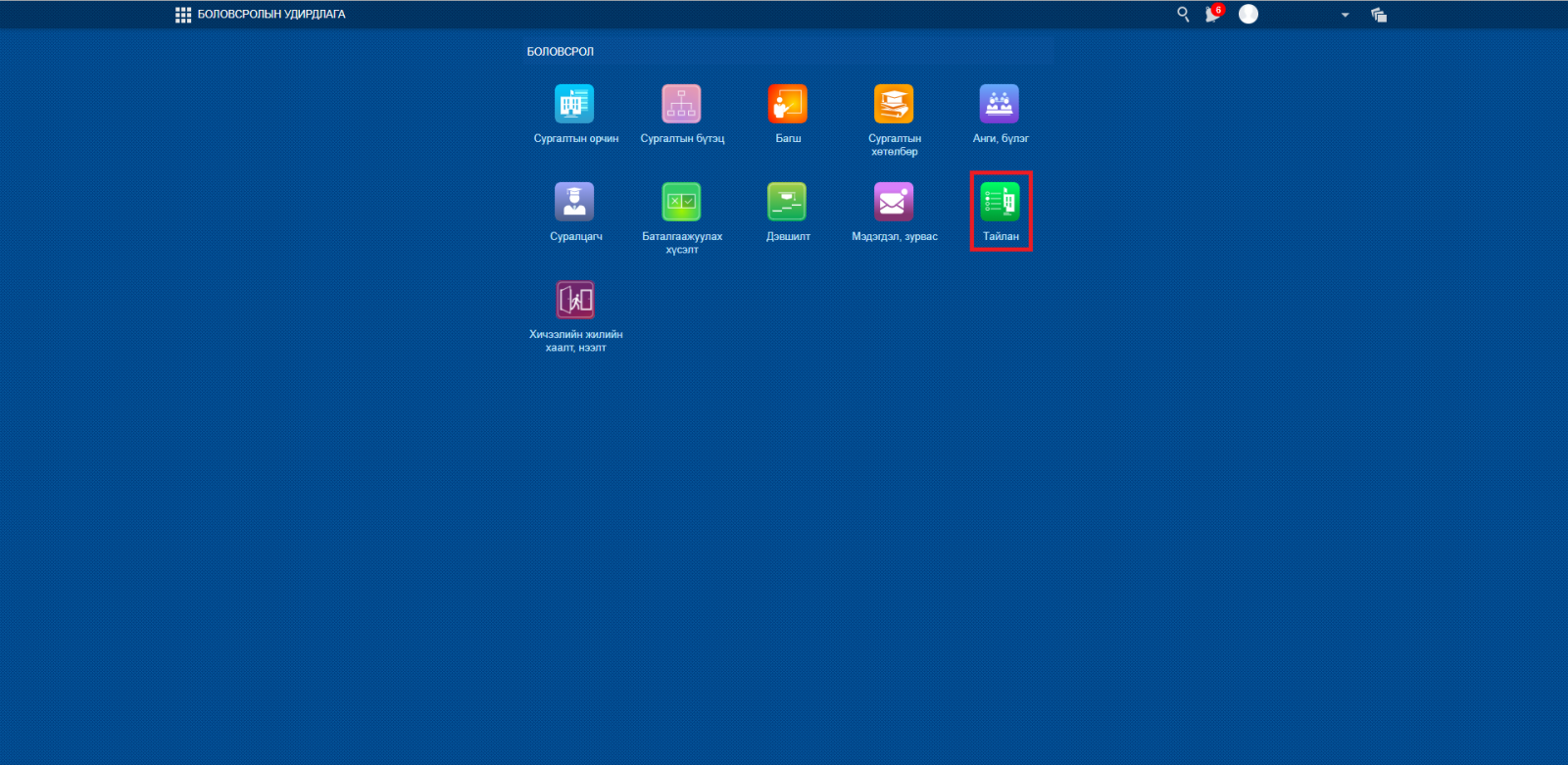The width and height of the screenshot is (1568, 765).
Task: Open the Суралцагч module icon
Action: coord(575,202)
